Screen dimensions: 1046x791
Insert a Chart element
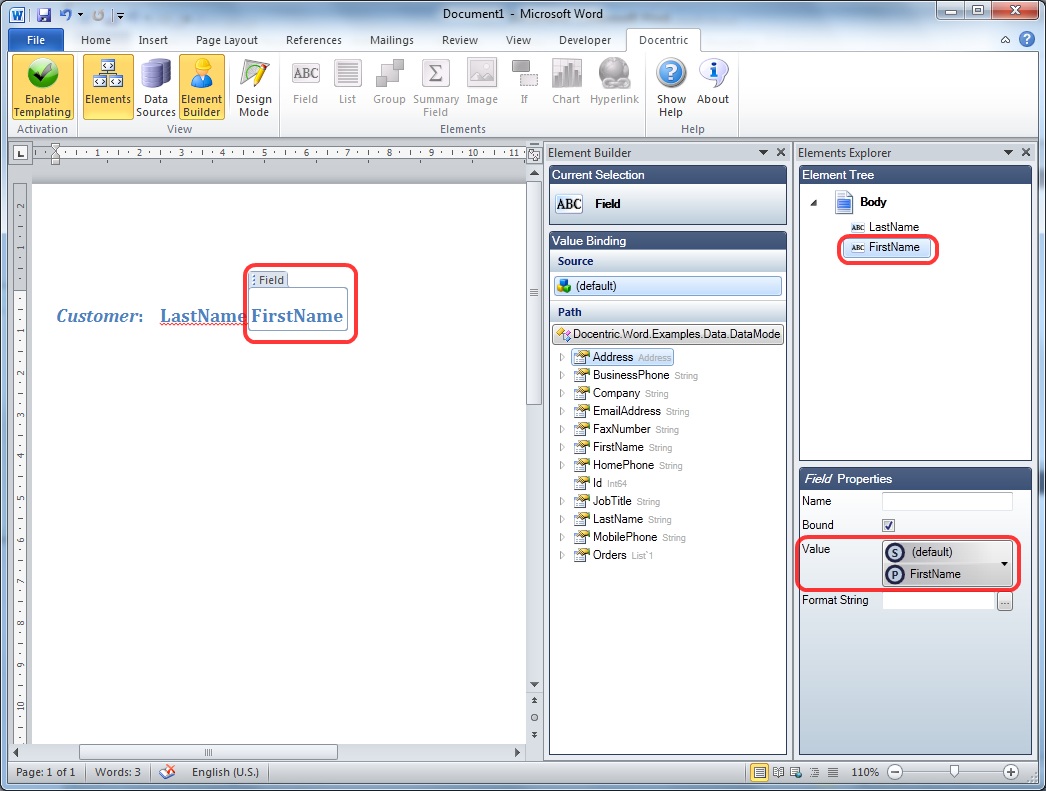tap(566, 83)
